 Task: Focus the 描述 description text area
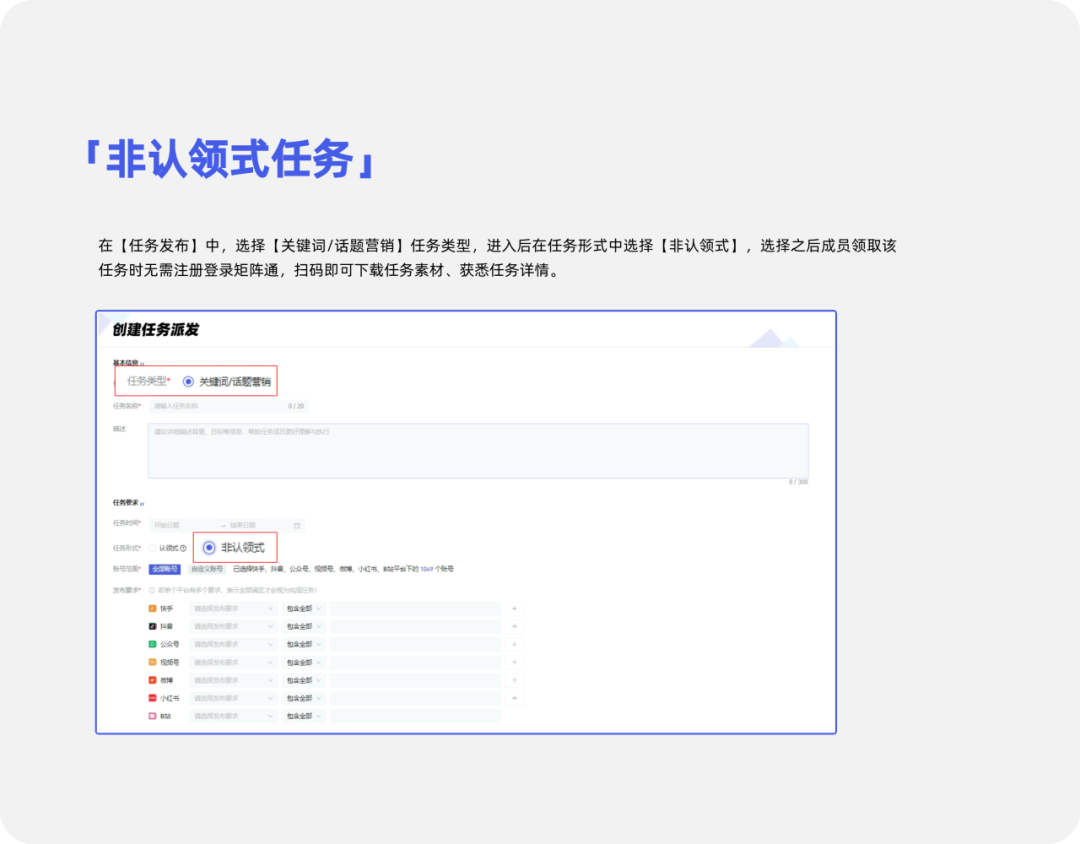(x=478, y=451)
